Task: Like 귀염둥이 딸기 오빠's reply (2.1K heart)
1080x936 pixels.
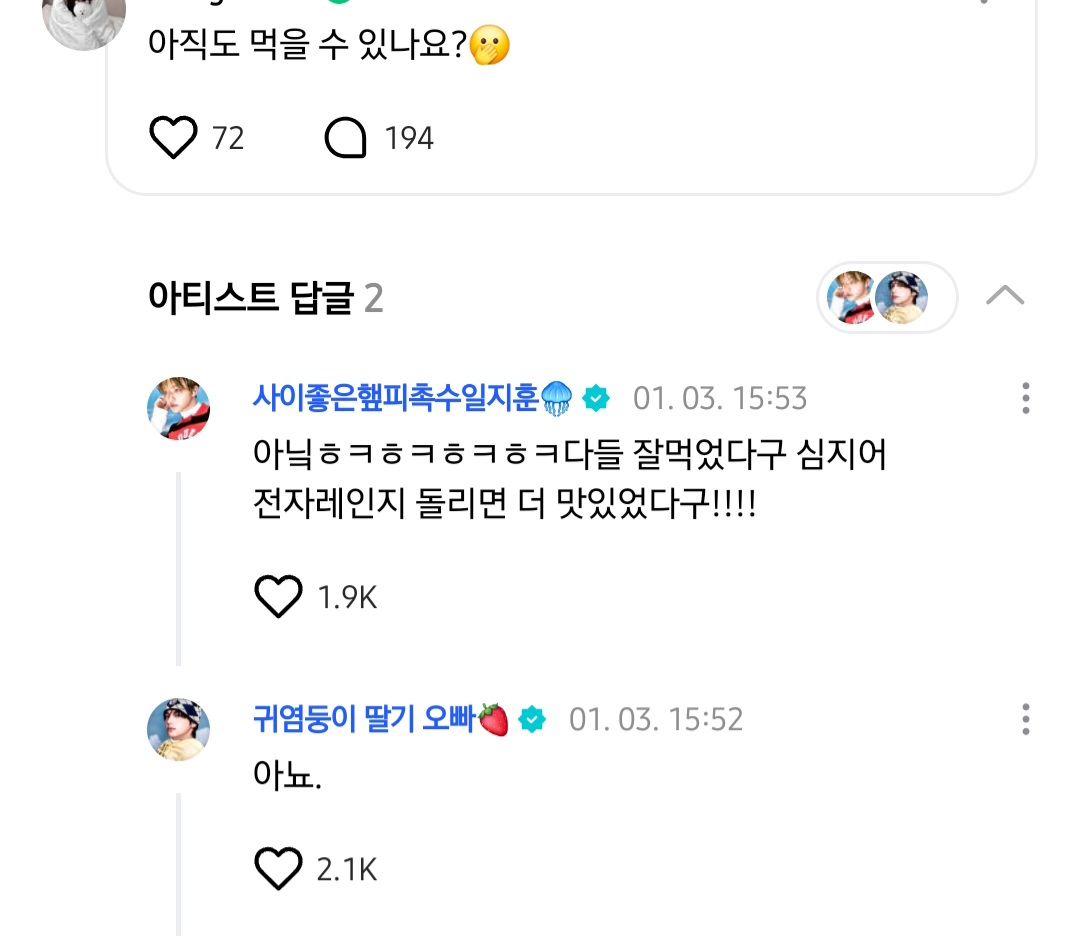Action: [x=278, y=869]
